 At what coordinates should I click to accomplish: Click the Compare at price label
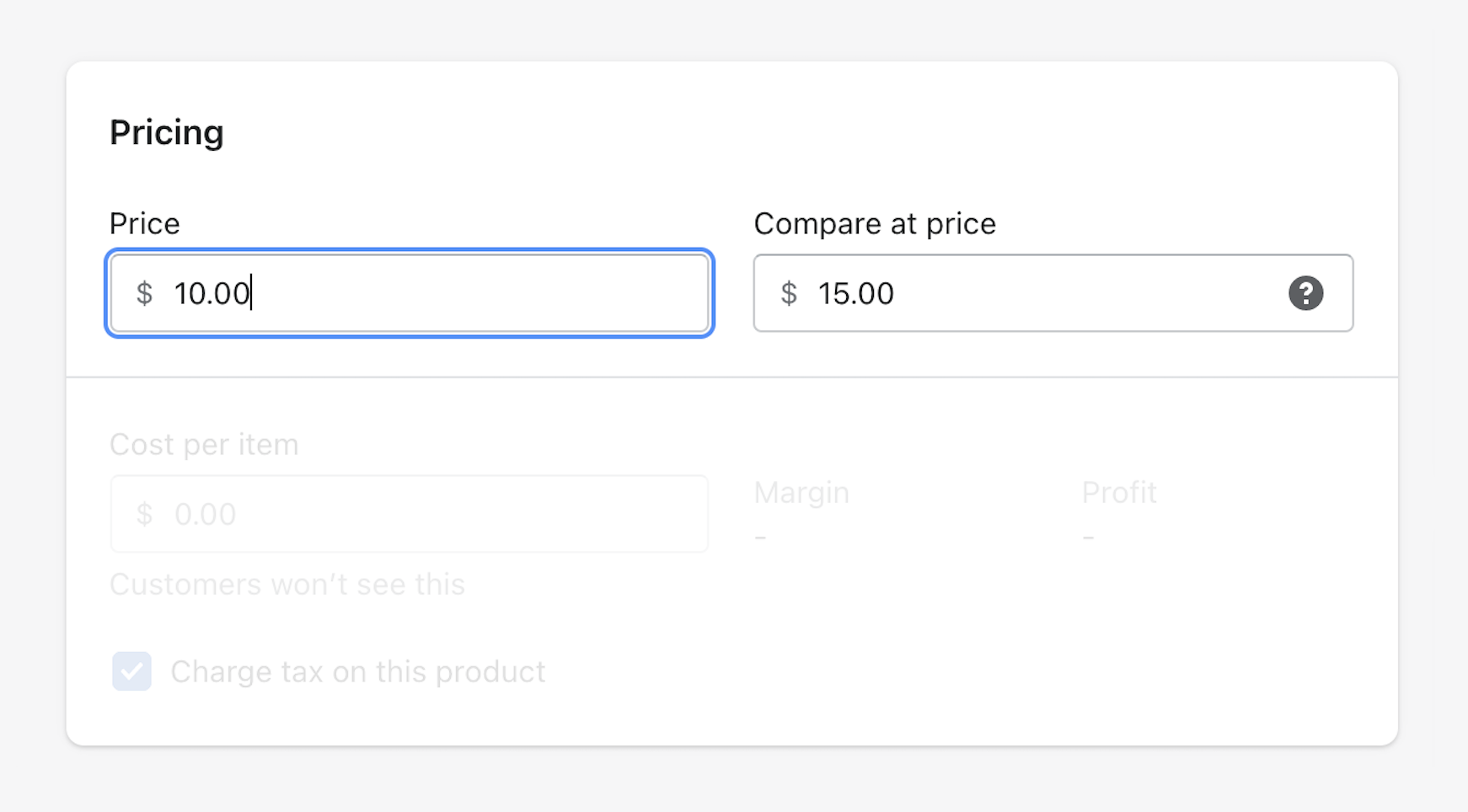tap(875, 223)
